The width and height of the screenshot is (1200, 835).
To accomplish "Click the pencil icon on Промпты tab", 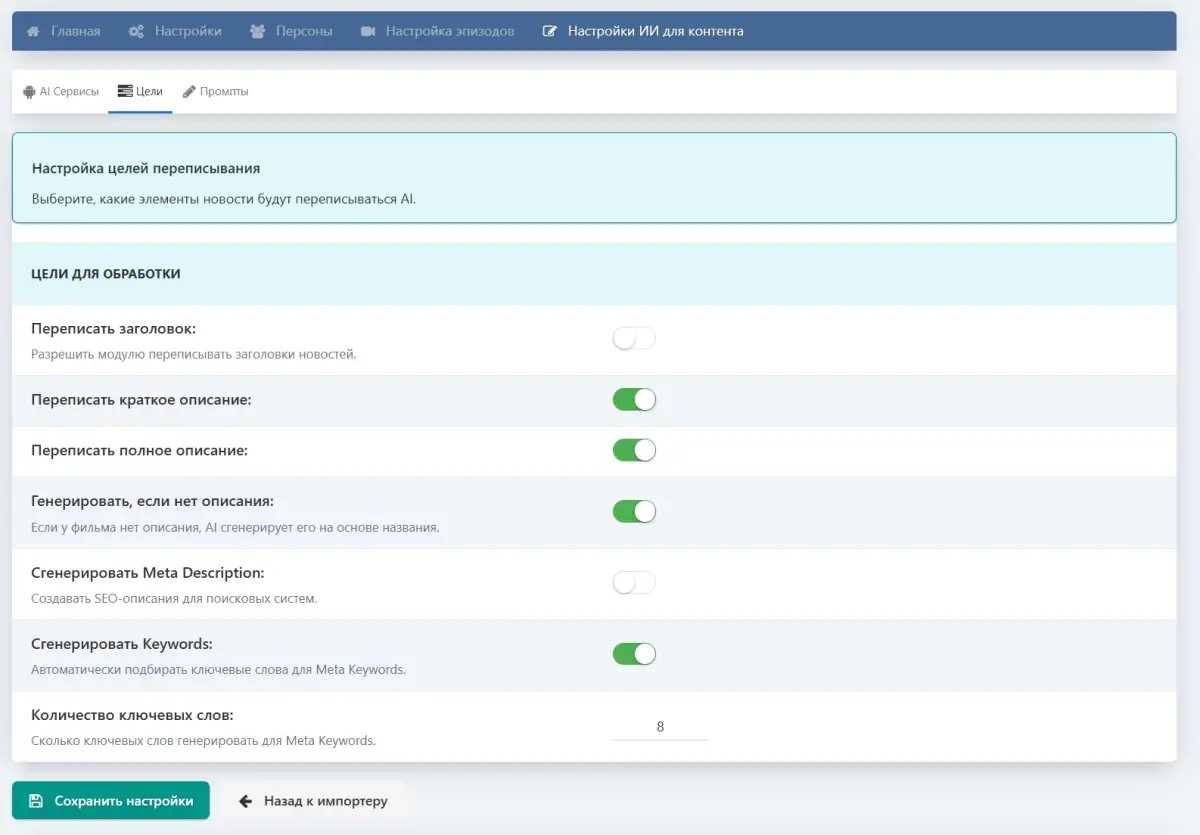I will (189, 91).
